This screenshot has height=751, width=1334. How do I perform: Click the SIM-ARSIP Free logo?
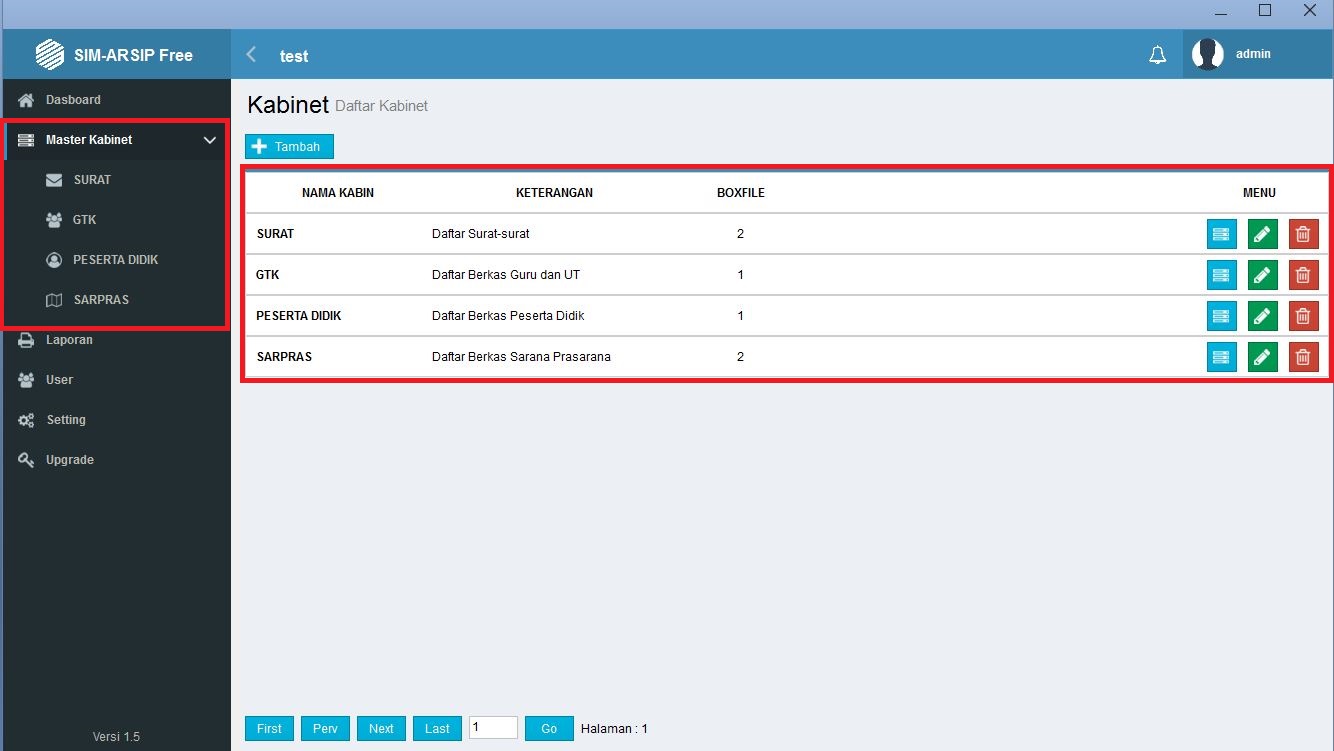coord(50,55)
